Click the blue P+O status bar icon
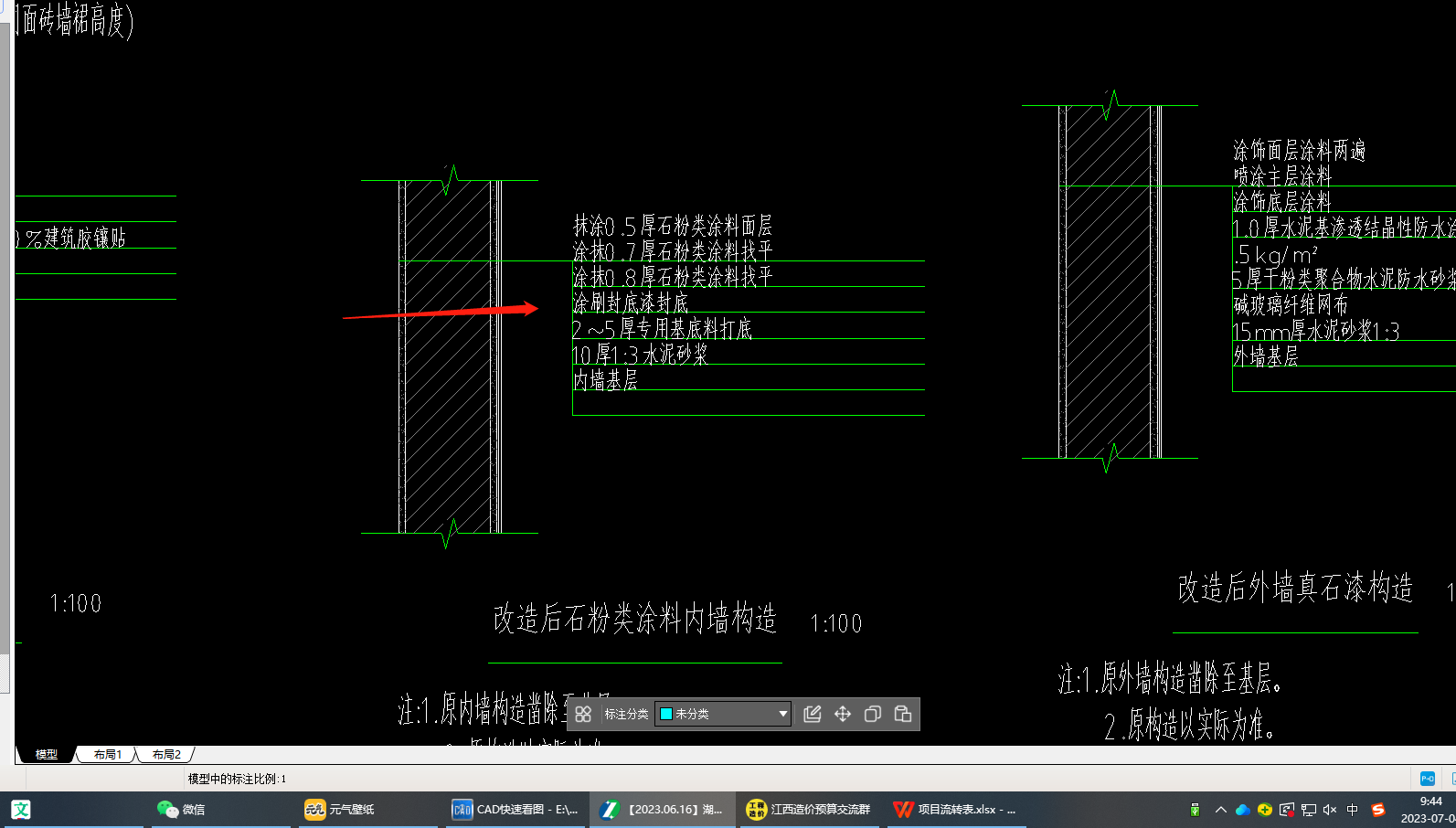The image size is (1456, 828). pyautogui.click(x=1428, y=779)
